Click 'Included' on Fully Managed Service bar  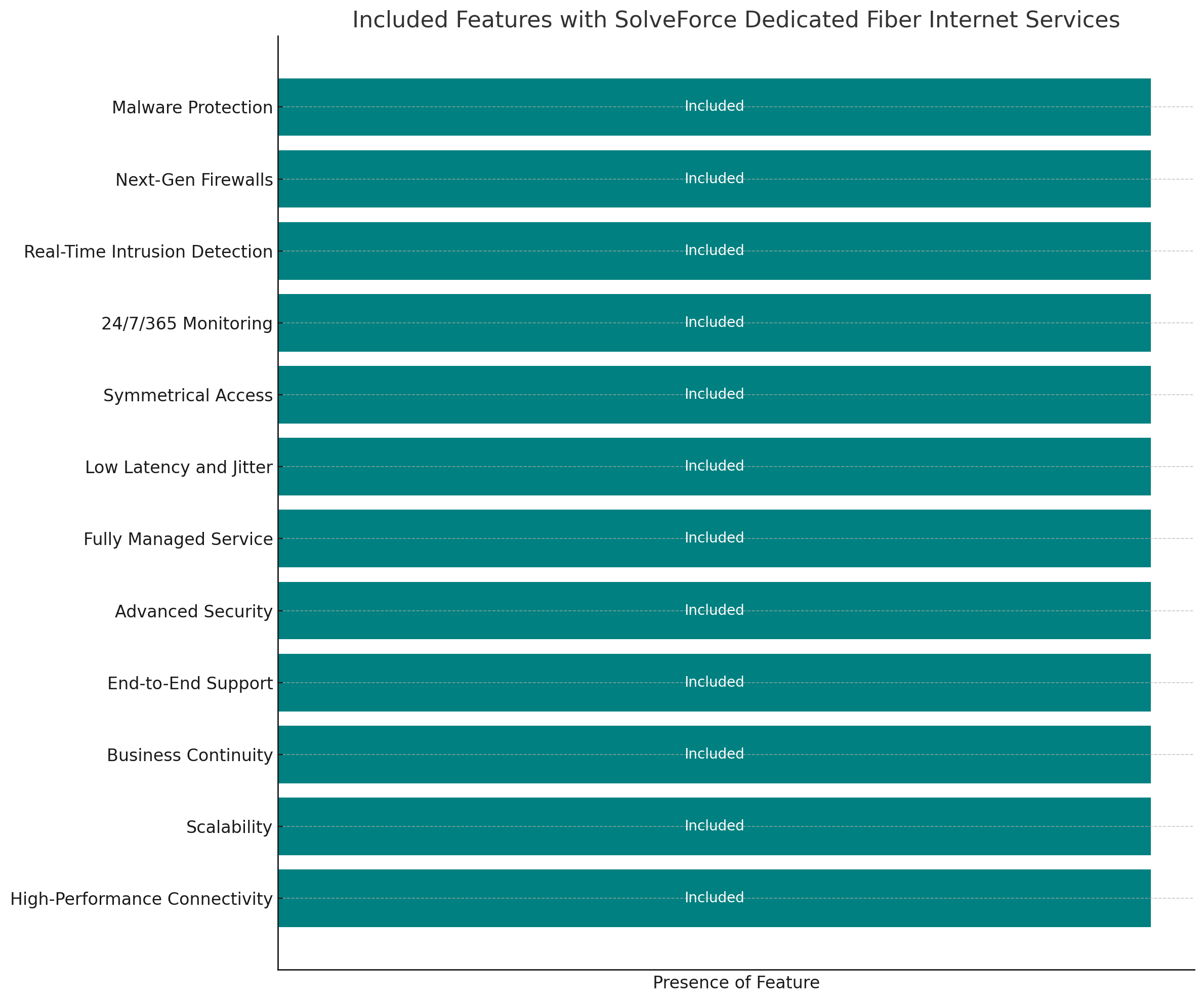(715, 537)
